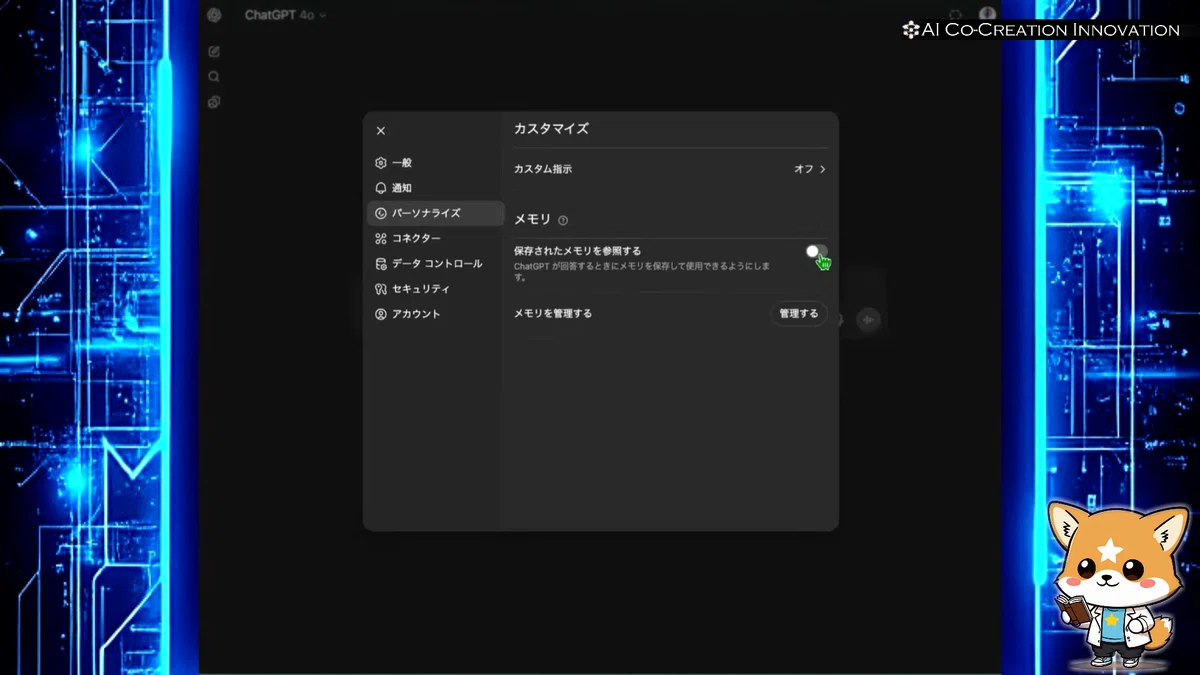Viewport: 1200px width, 675px height.
Task: Open the コネクター connectors section
Action: [x=434, y=238]
